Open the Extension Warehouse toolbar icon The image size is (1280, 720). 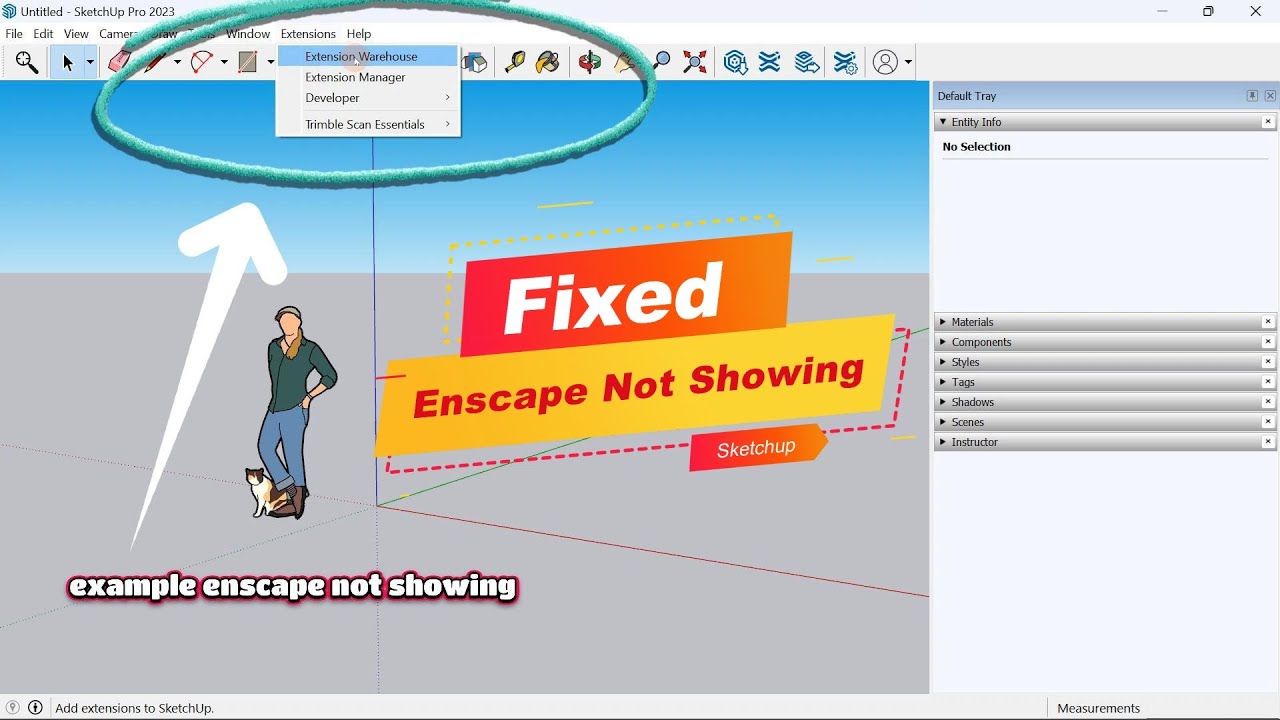click(x=769, y=62)
